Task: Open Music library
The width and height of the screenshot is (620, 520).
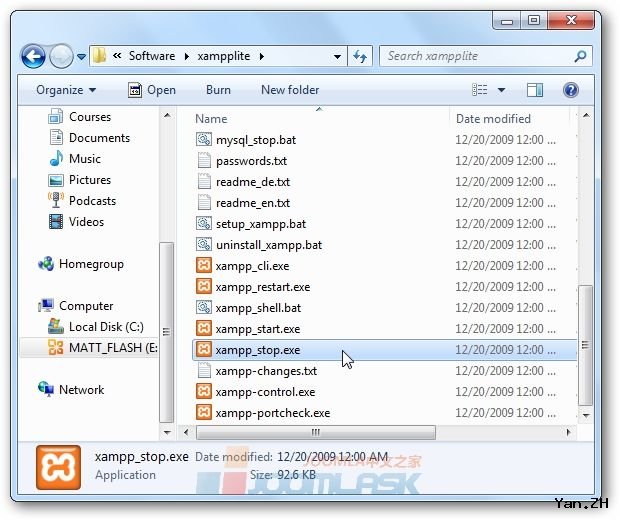Action: pyautogui.click(x=76, y=159)
